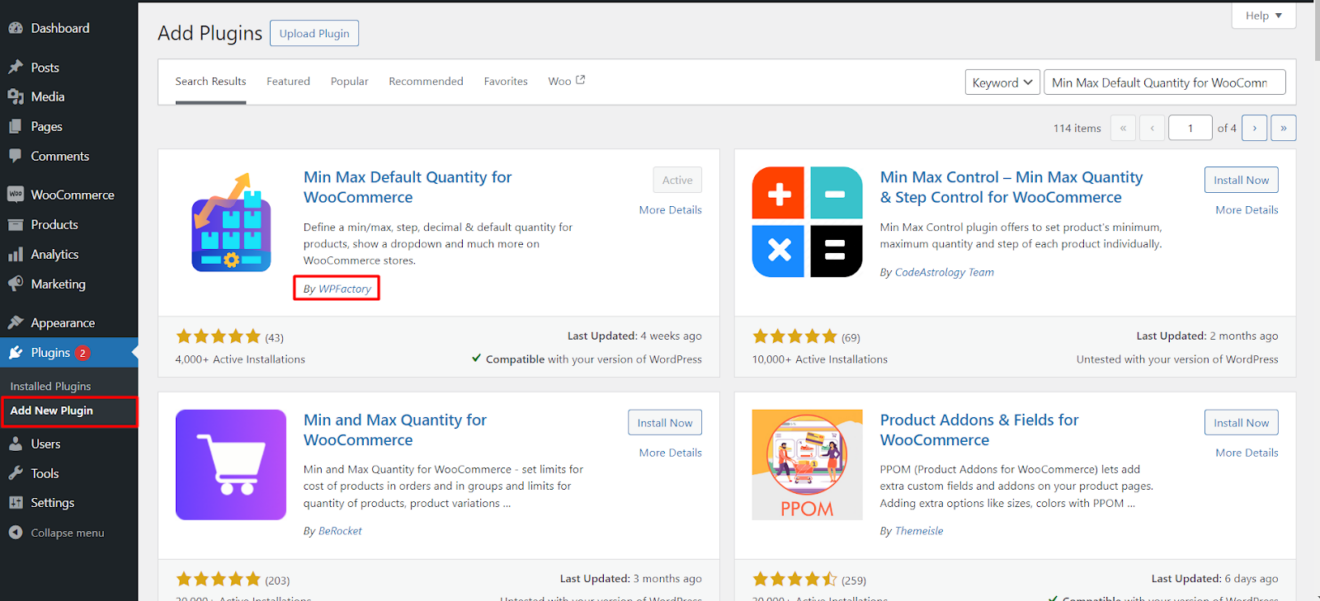This screenshot has height=601, width=1320.
Task: Switch to the Featured plugins tab
Action: (x=288, y=81)
